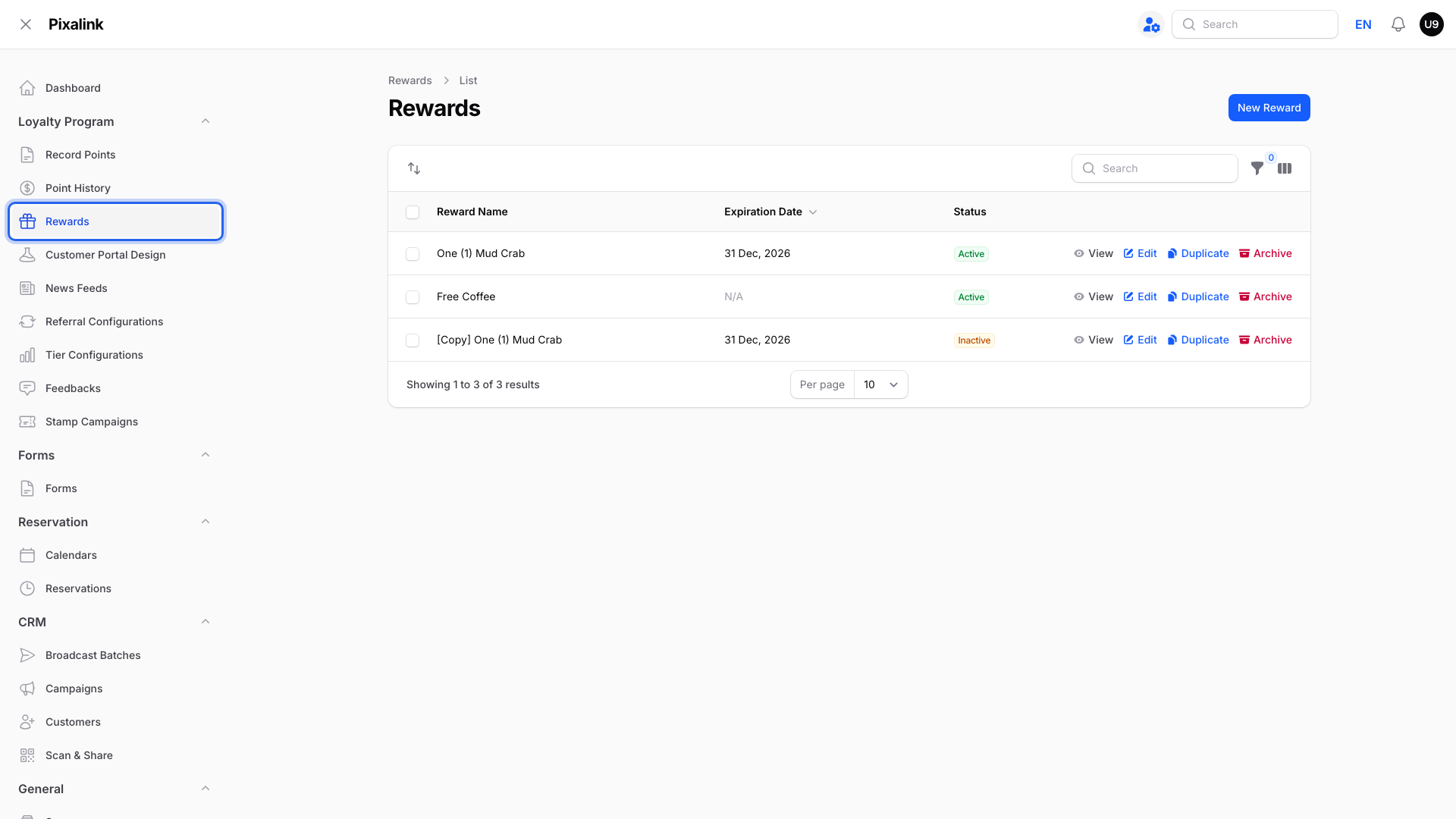Click the Dashboard home icon
This screenshot has height=819, width=1456.
pos(27,88)
